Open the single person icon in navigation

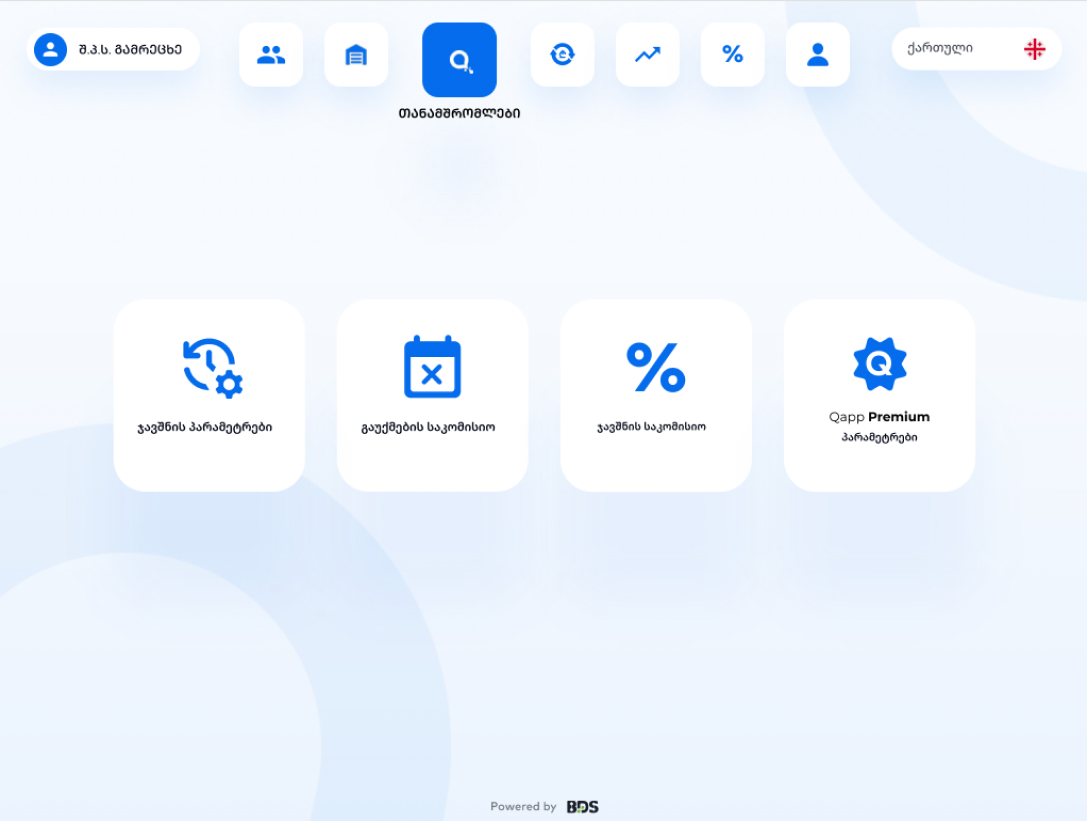click(818, 55)
